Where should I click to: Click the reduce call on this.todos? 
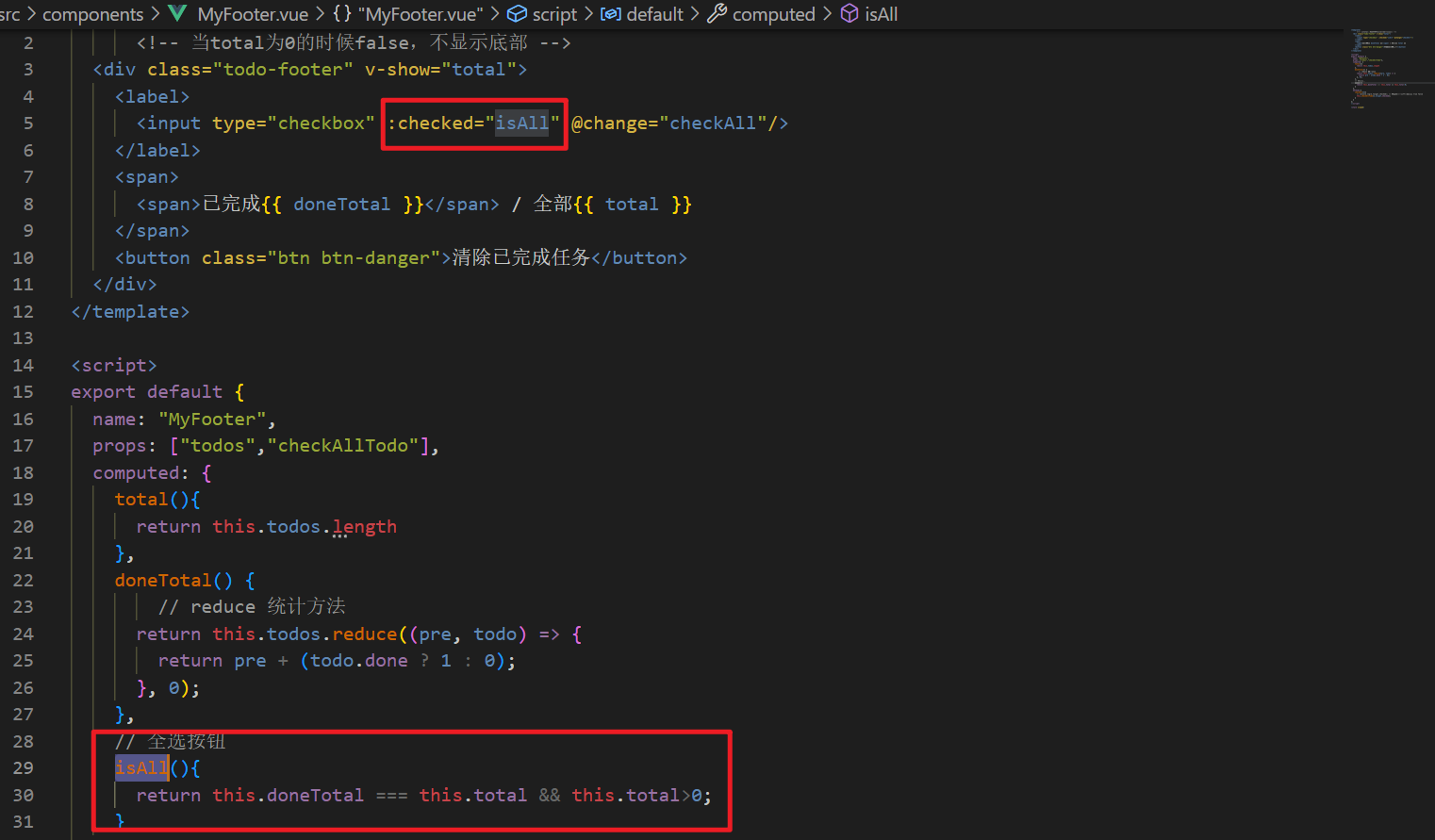coord(365,634)
